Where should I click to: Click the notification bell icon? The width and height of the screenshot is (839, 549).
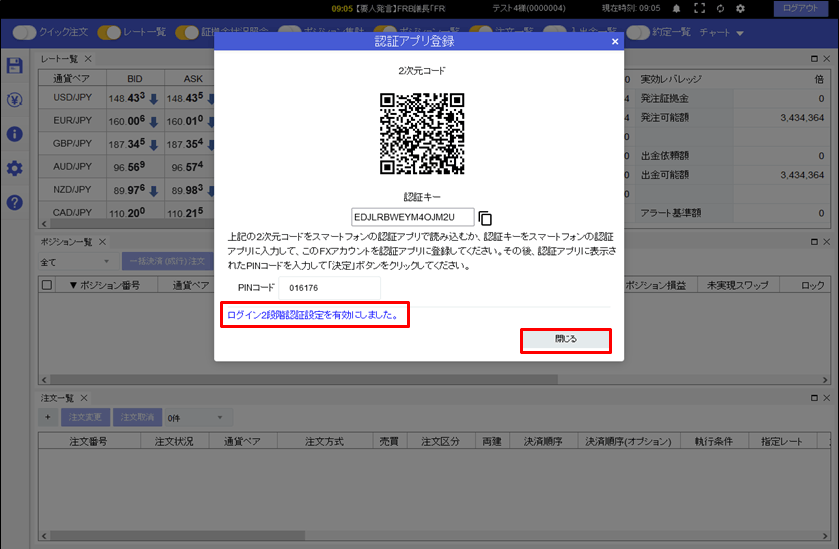(676, 9)
